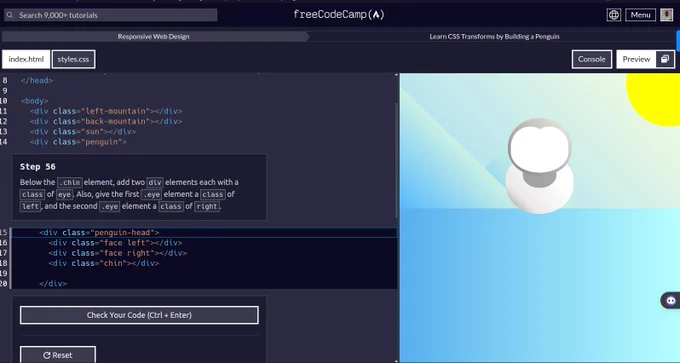Screen dimensions: 680x363
Task: Toggle the Preview panel
Action: (636, 59)
